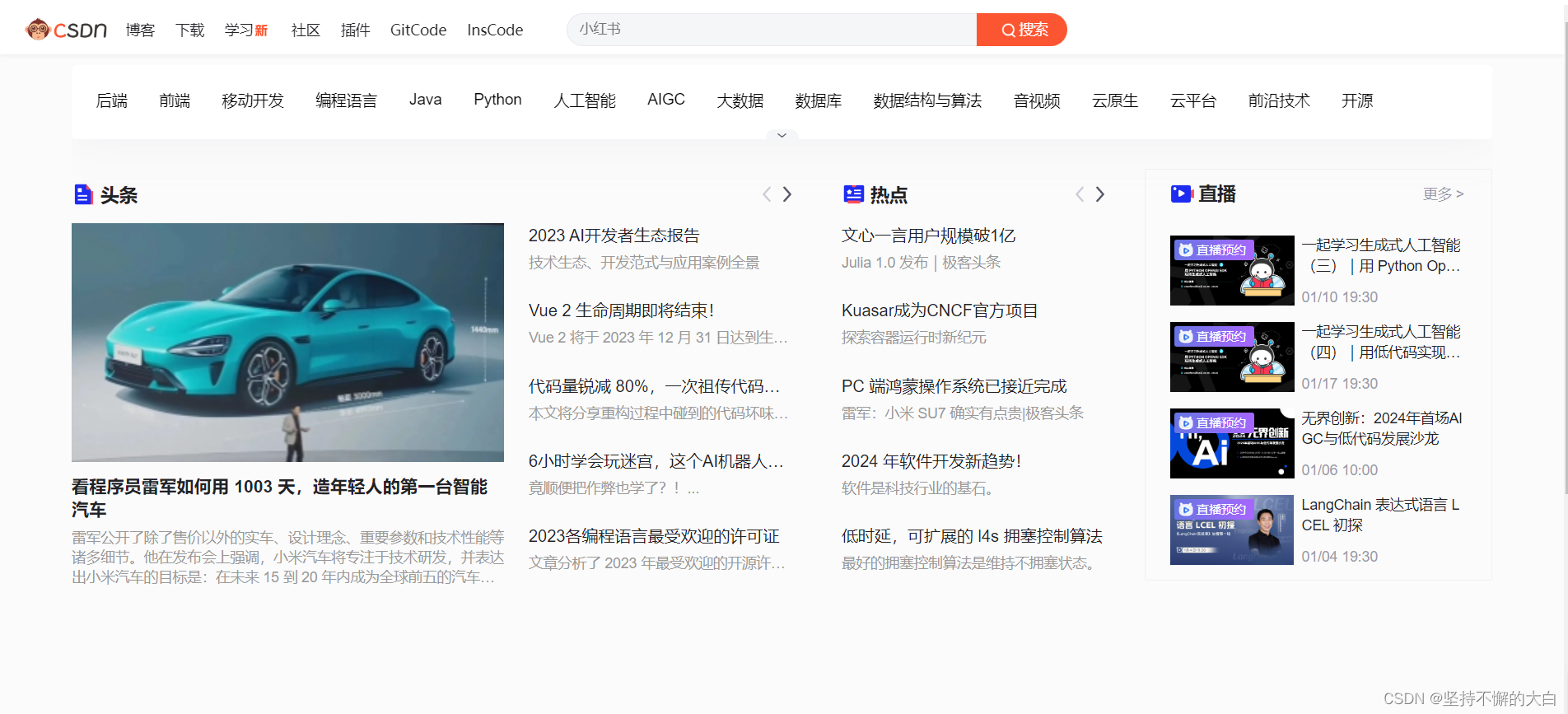This screenshot has height=714, width=1568.
Task: Open 01/10 19:30 live stream thumbnail
Action: [x=1232, y=270]
